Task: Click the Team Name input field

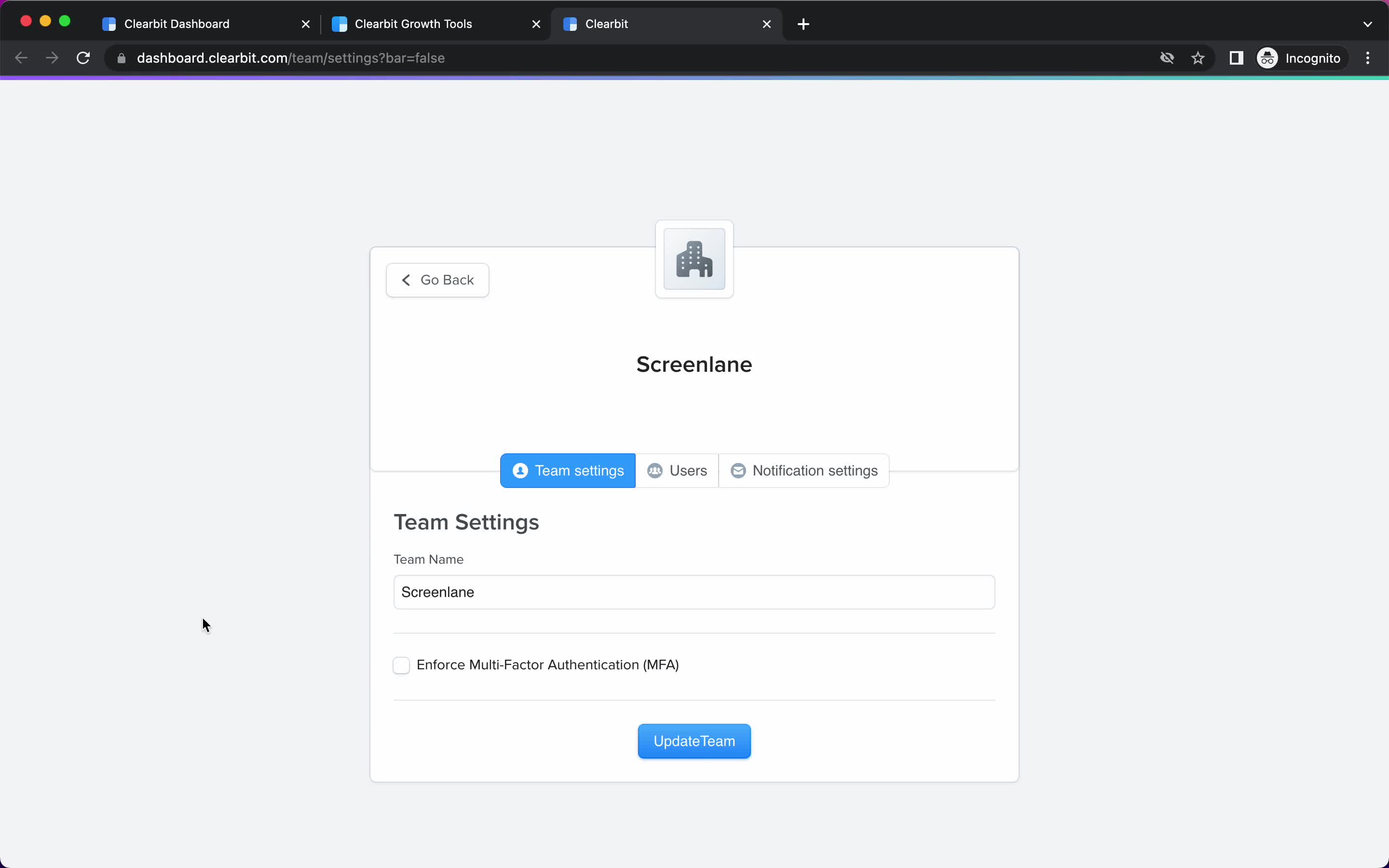Action: point(694,592)
